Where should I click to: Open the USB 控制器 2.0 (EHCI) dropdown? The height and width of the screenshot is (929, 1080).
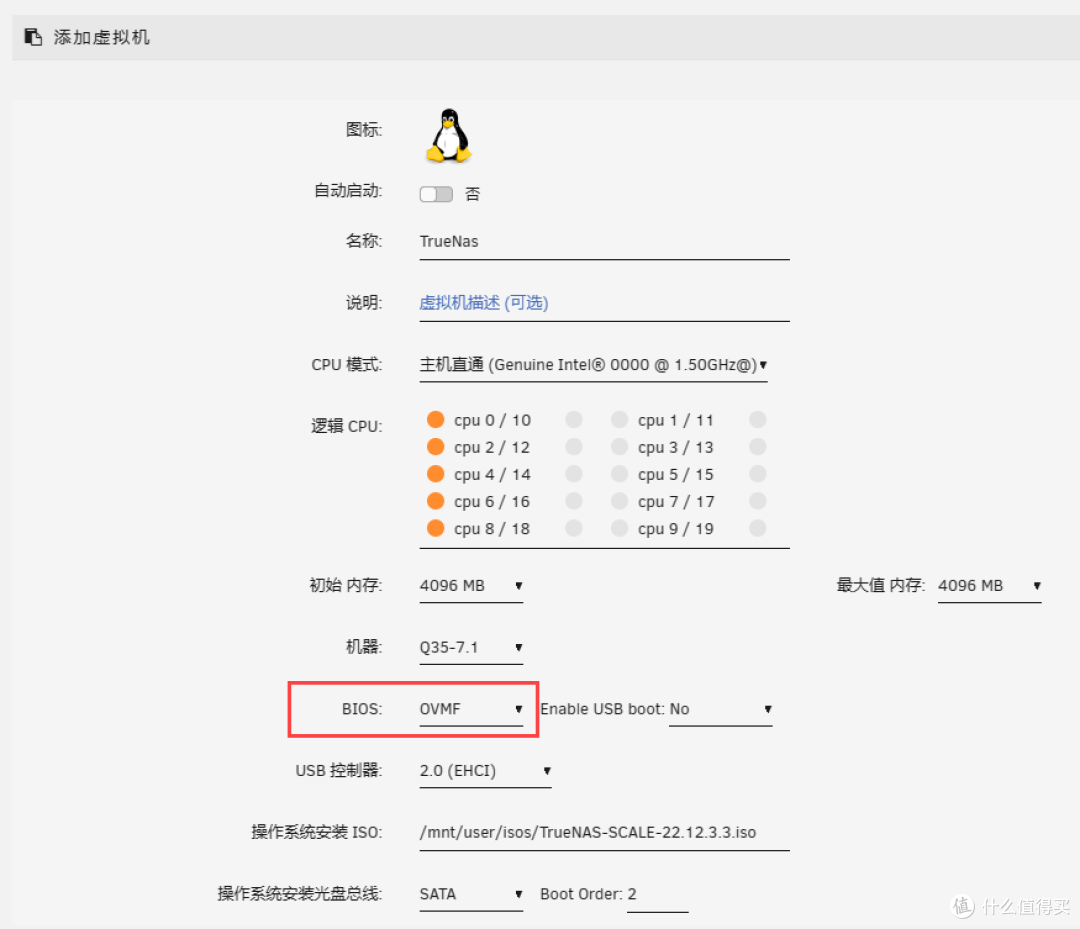(x=486, y=771)
